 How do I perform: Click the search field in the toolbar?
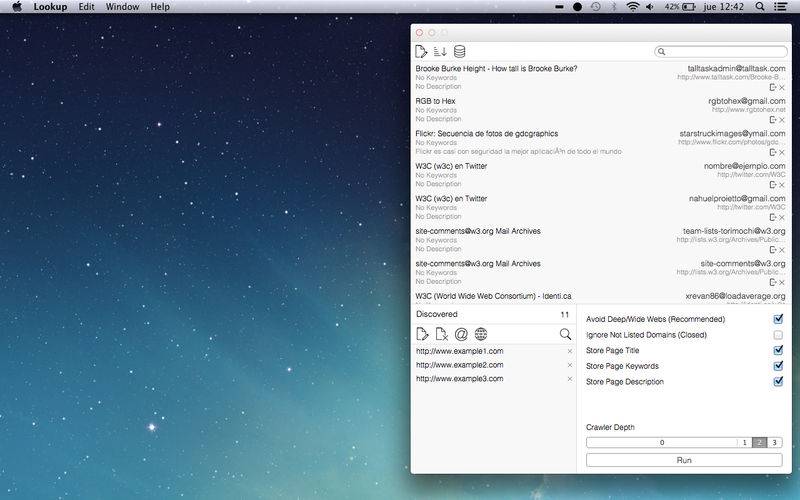point(721,52)
